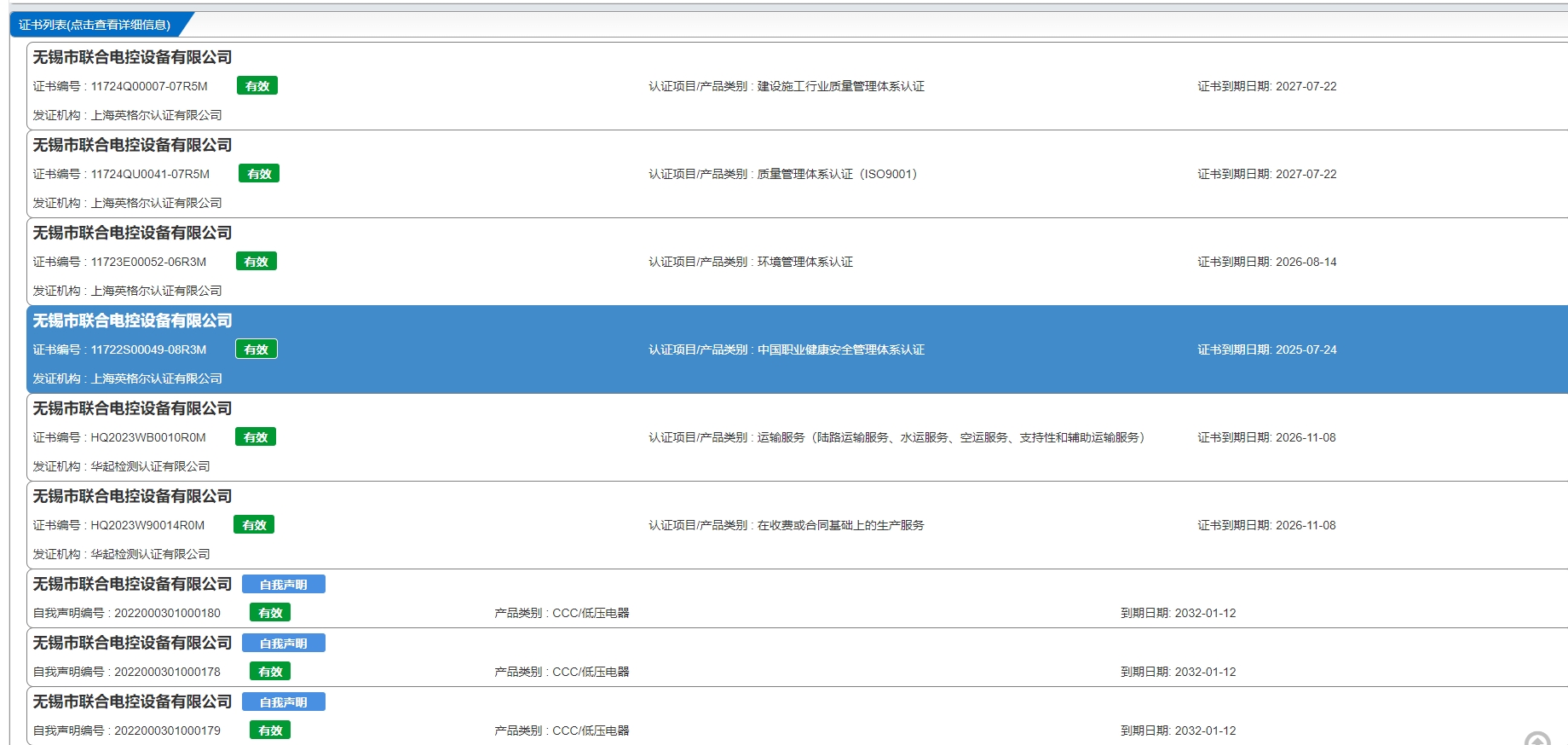Screen dimensions: 1568x745
Task: Click certificate number 11724QU0041-07R5M
Action: pyautogui.click(x=150, y=174)
